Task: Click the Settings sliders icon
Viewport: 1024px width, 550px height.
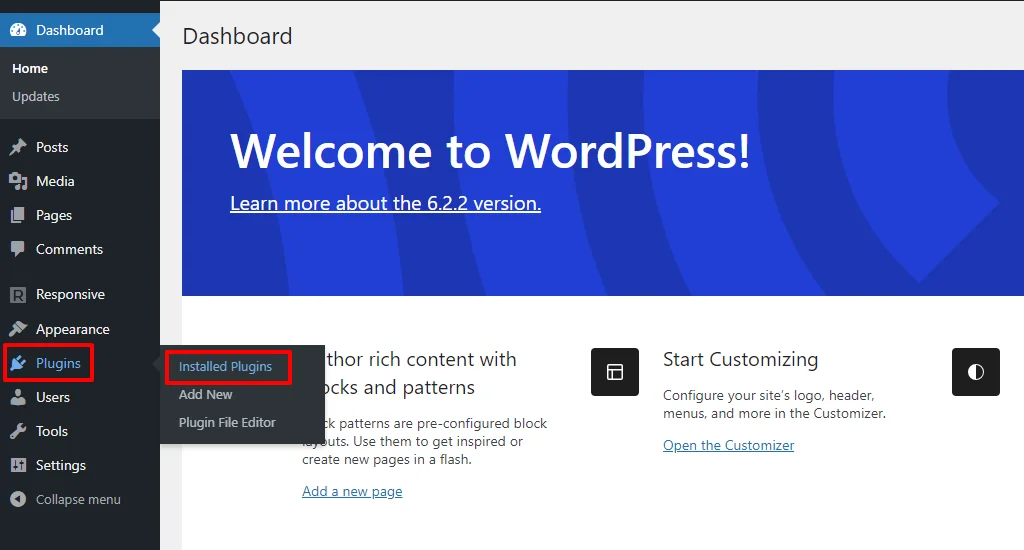Action: [18, 465]
